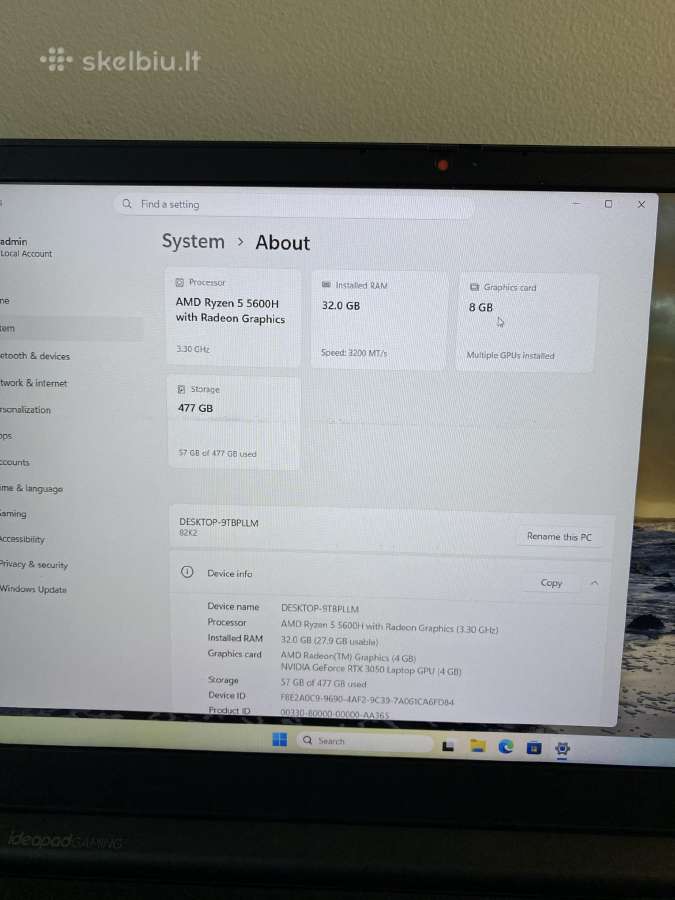Image resolution: width=675 pixels, height=900 pixels.
Task: Open Time & language settings
Action: pyautogui.click(x=32, y=488)
